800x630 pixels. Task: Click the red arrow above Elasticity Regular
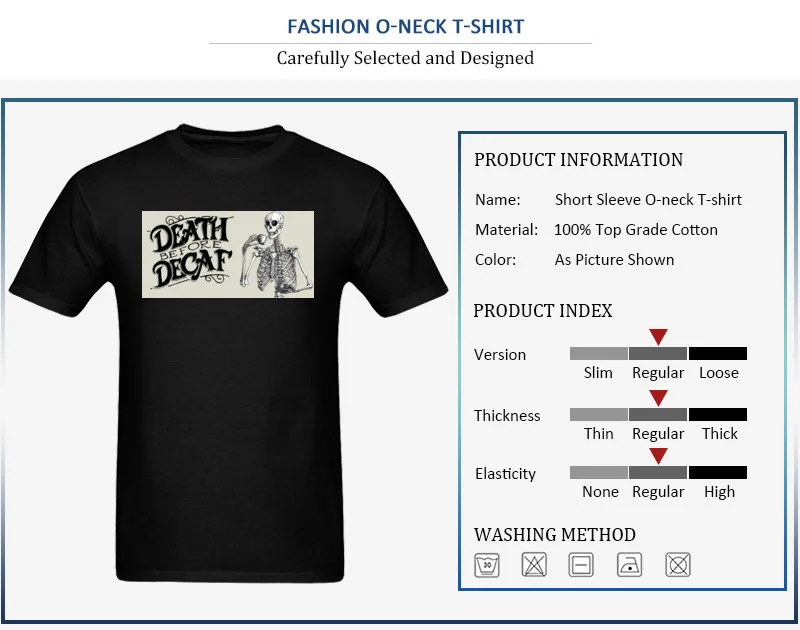point(658,456)
